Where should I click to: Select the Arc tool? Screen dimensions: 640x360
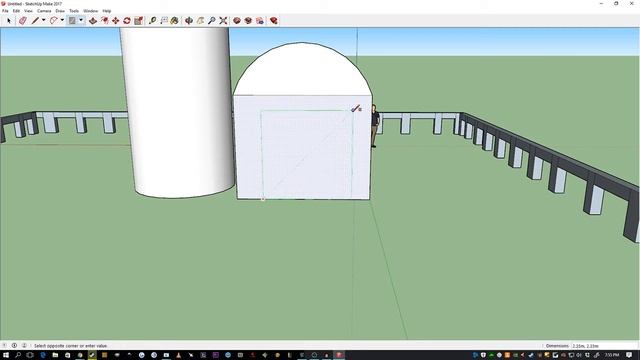[x=53, y=20]
